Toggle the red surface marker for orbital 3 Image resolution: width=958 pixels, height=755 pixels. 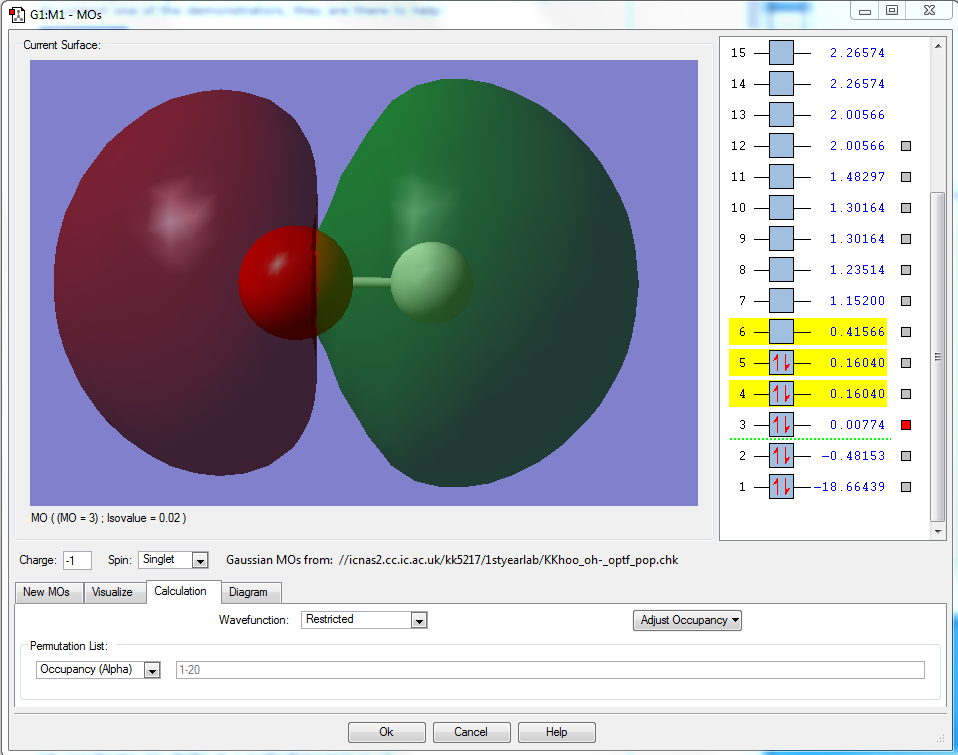point(906,425)
